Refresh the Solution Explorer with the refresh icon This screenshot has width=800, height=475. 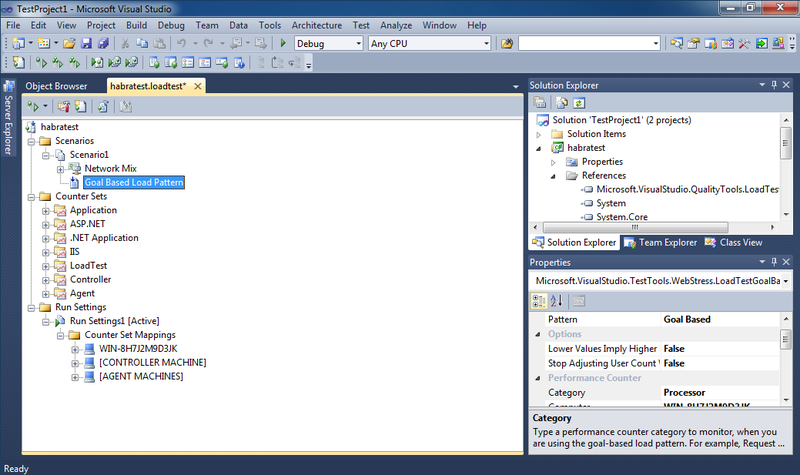coord(579,103)
